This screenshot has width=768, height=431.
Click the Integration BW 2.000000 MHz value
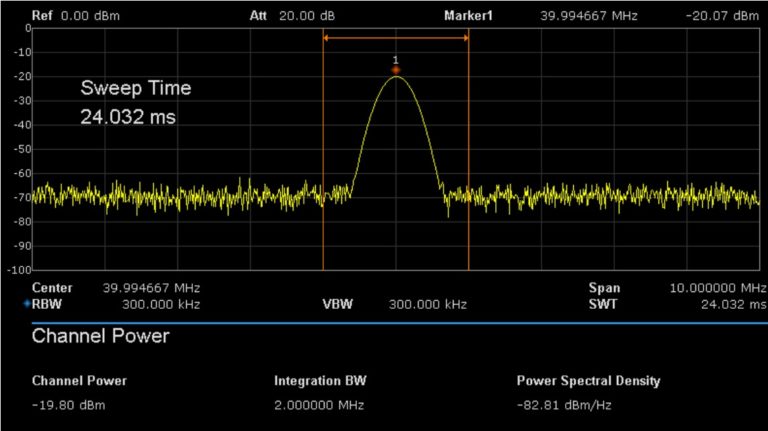(x=319, y=405)
